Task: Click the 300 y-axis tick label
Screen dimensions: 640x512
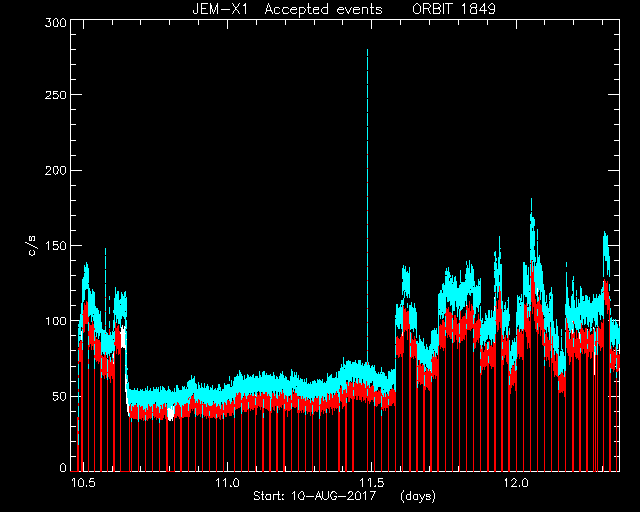Action: (56, 23)
